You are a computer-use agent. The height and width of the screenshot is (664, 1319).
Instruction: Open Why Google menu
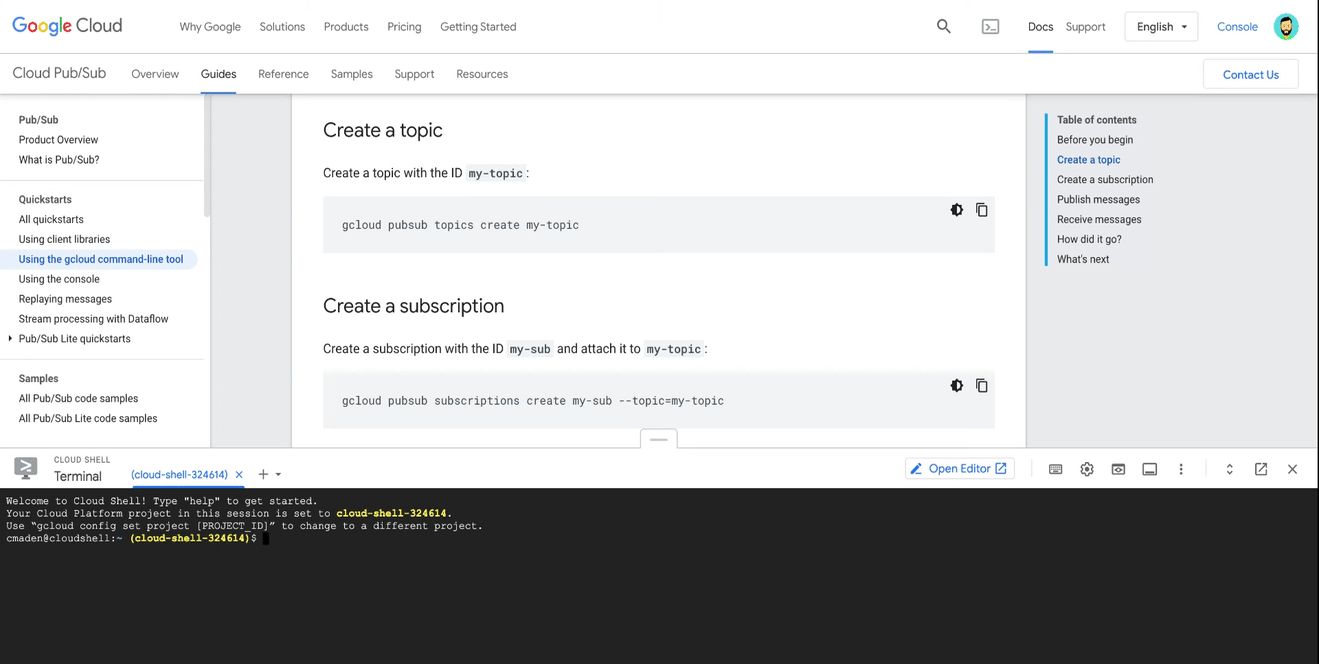(210, 27)
